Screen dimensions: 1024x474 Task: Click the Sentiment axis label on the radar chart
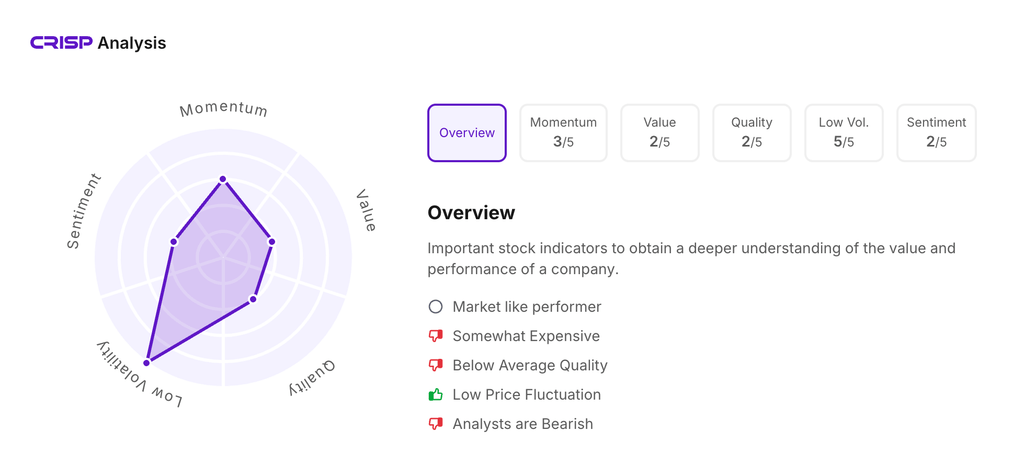pos(84,211)
